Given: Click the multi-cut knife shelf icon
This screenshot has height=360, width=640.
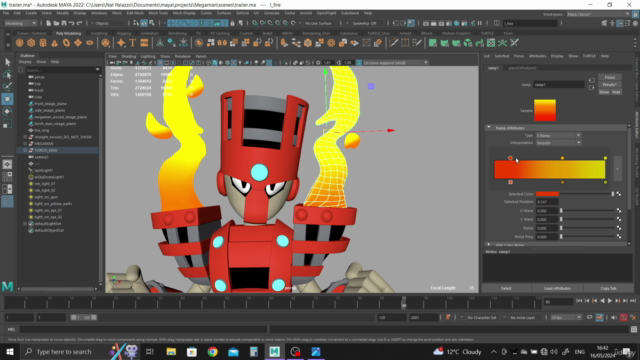Looking at the screenshot, I should click(x=393, y=43).
